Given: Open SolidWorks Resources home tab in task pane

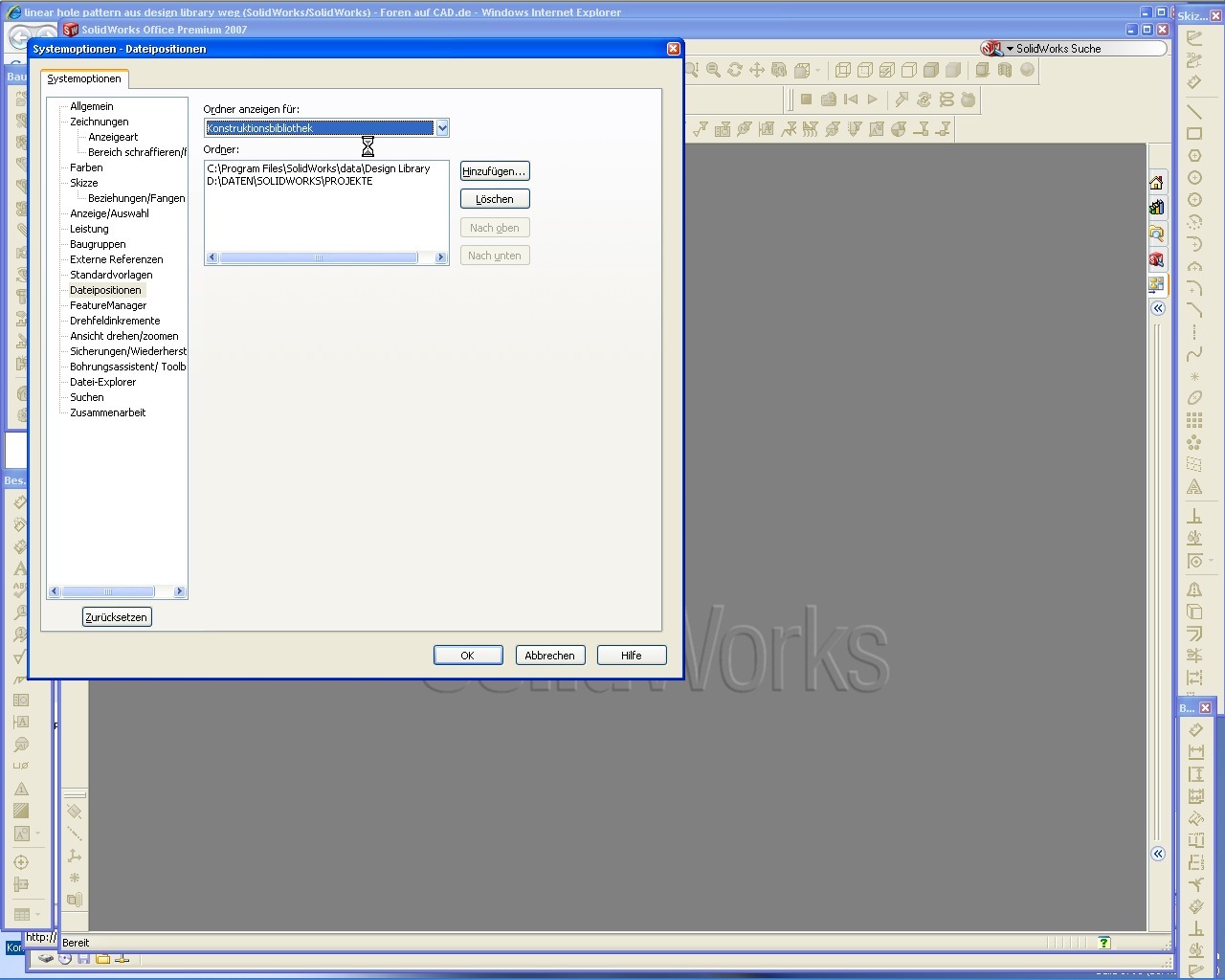Looking at the screenshot, I should click(1156, 183).
